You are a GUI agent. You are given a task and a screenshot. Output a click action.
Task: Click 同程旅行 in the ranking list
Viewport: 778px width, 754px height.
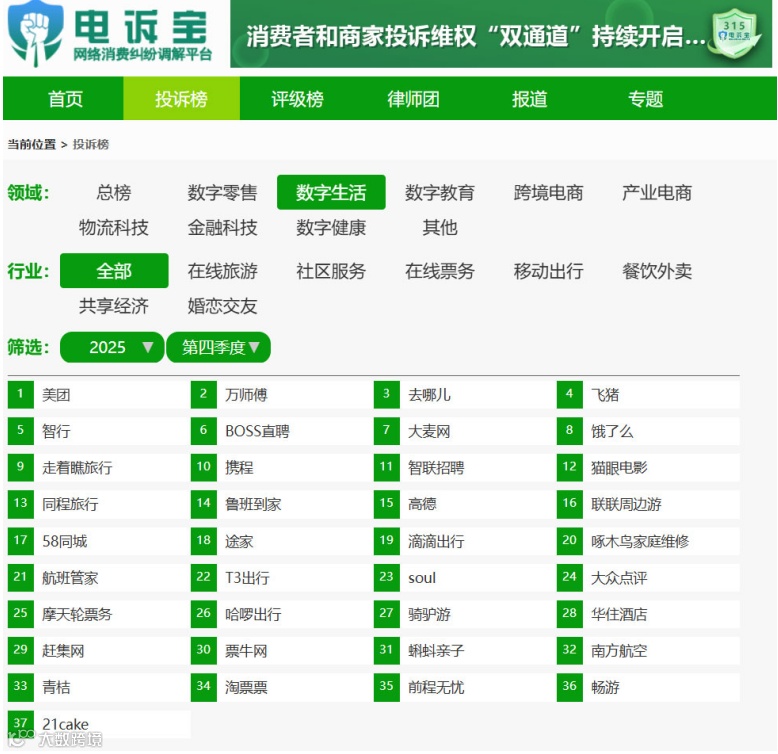(70, 504)
